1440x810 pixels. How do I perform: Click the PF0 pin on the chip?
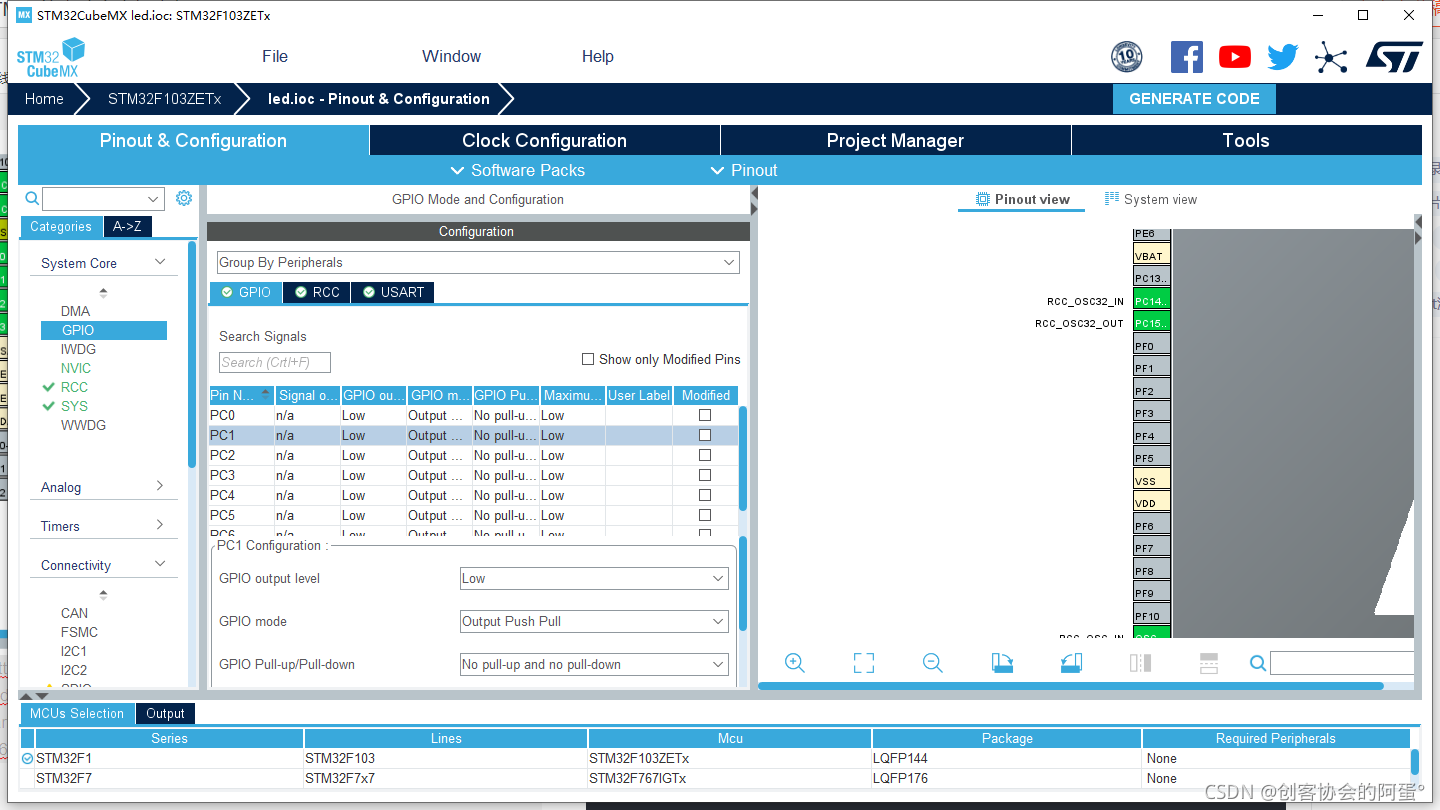pyautogui.click(x=1151, y=345)
